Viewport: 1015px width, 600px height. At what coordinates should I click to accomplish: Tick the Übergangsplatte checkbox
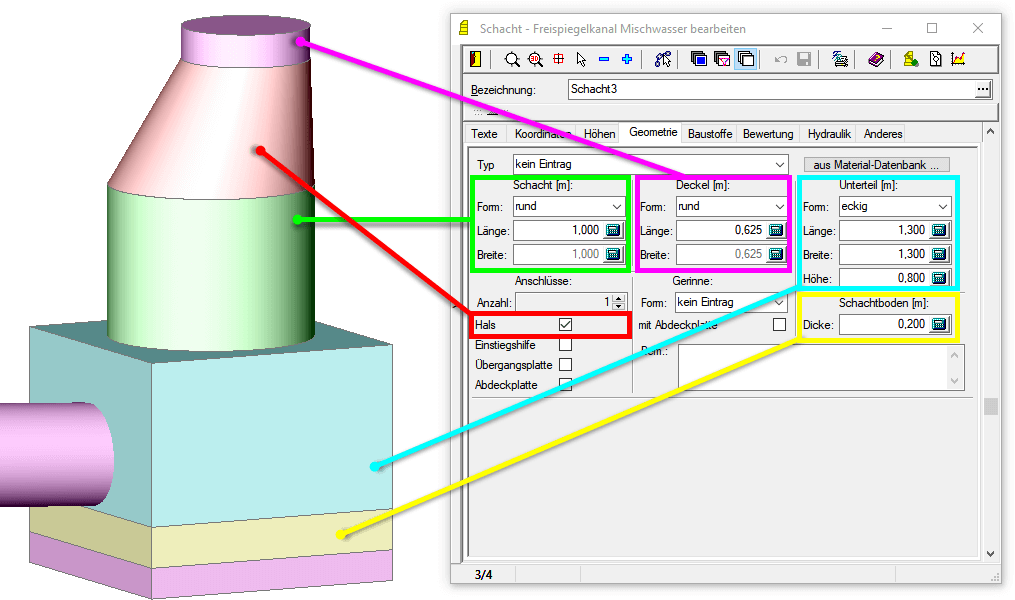[566, 365]
